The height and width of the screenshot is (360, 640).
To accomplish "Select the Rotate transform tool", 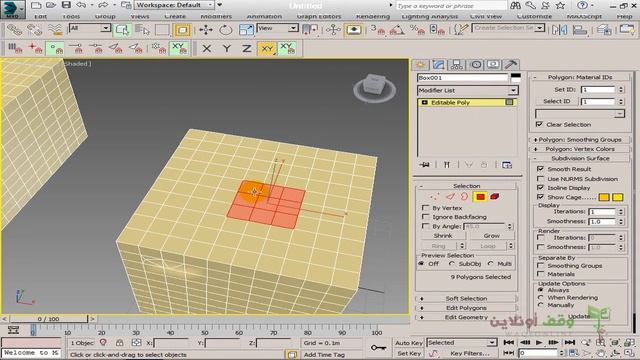I will coord(226,30).
